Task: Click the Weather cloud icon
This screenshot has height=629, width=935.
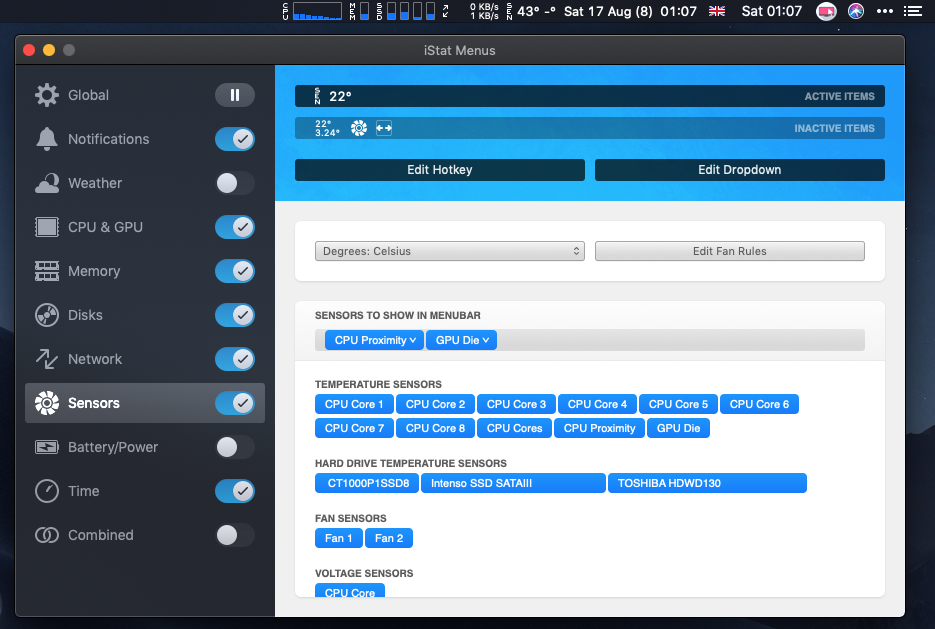Action: coord(47,183)
